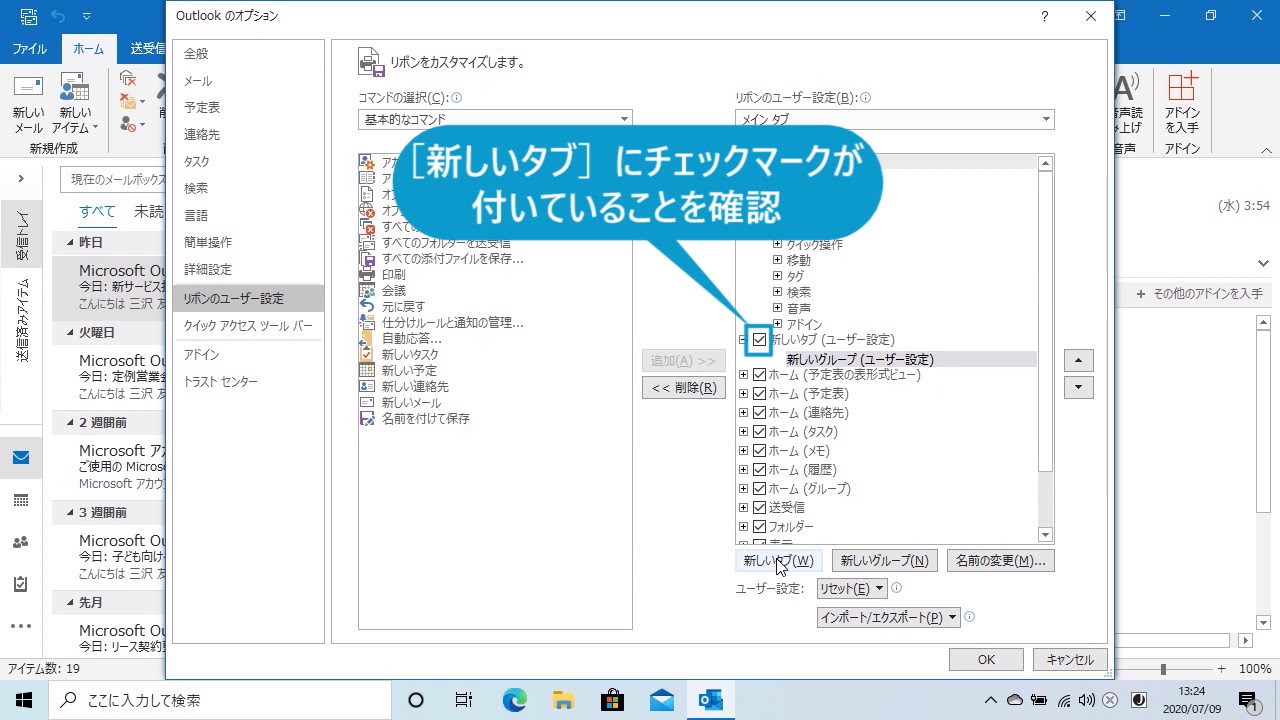This screenshot has height=720, width=1280.
Task: Click Move Up arrow button
Action: pos(1078,360)
